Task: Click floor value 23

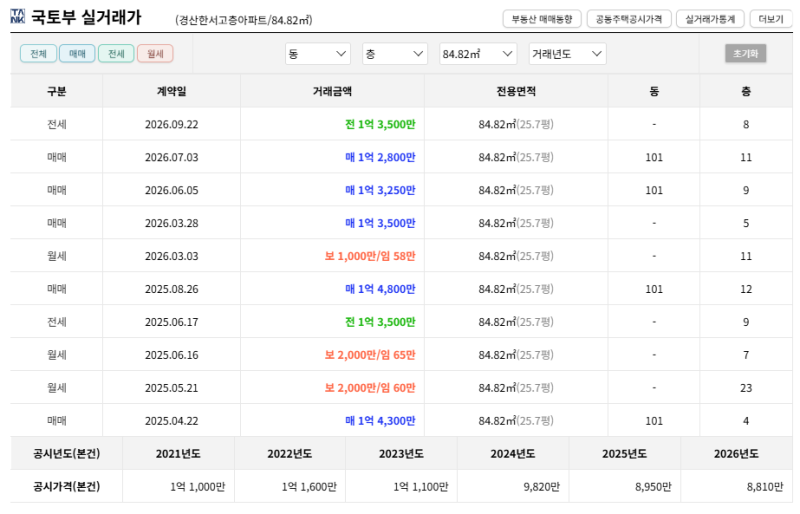Action: click(x=746, y=388)
